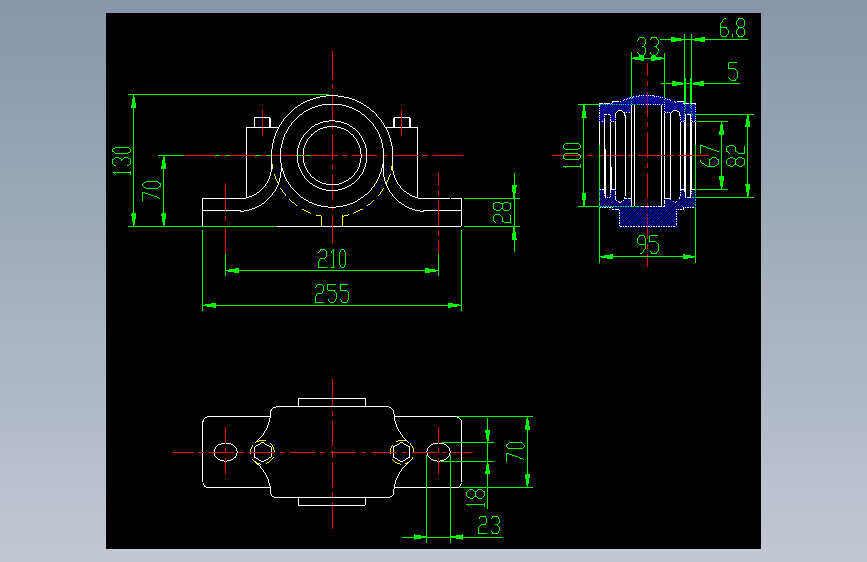This screenshot has width=867, height=562.
Task: Click the 130 height dimension text
Action: [122, 161]
